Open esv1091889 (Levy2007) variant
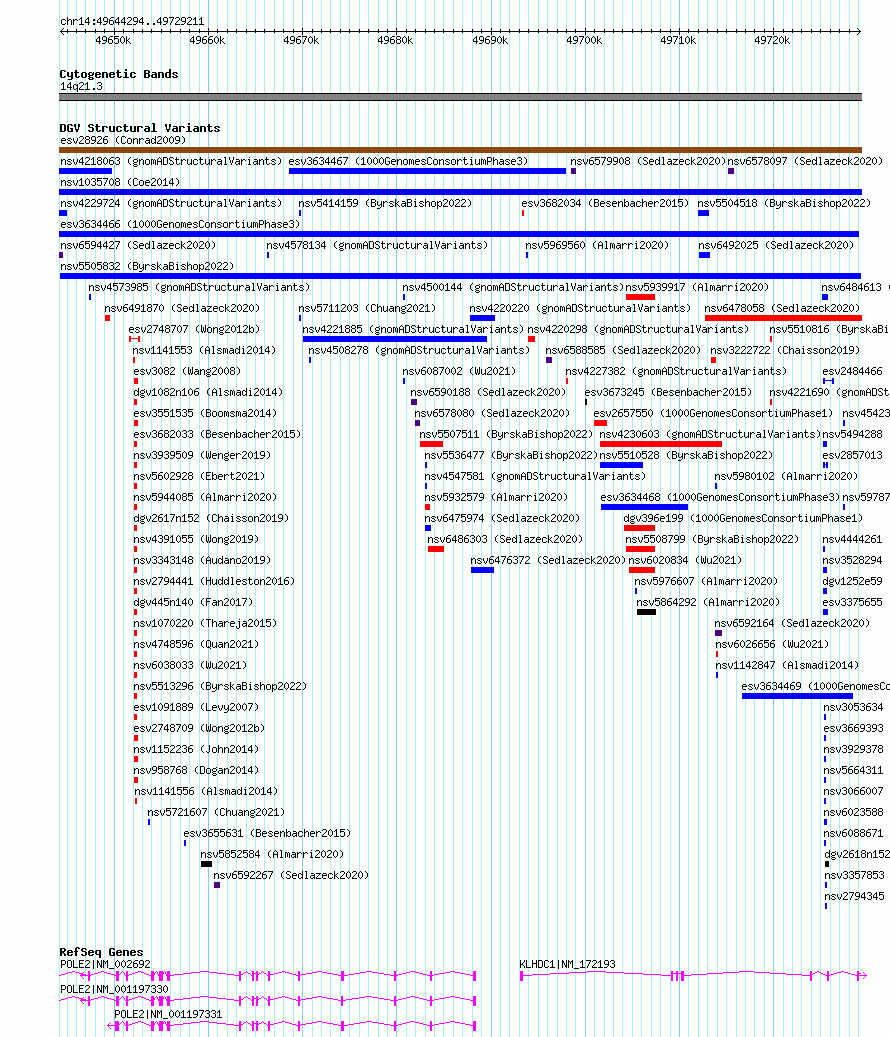This screenshot has height=1037, width=890. click(x=196, y=708)
